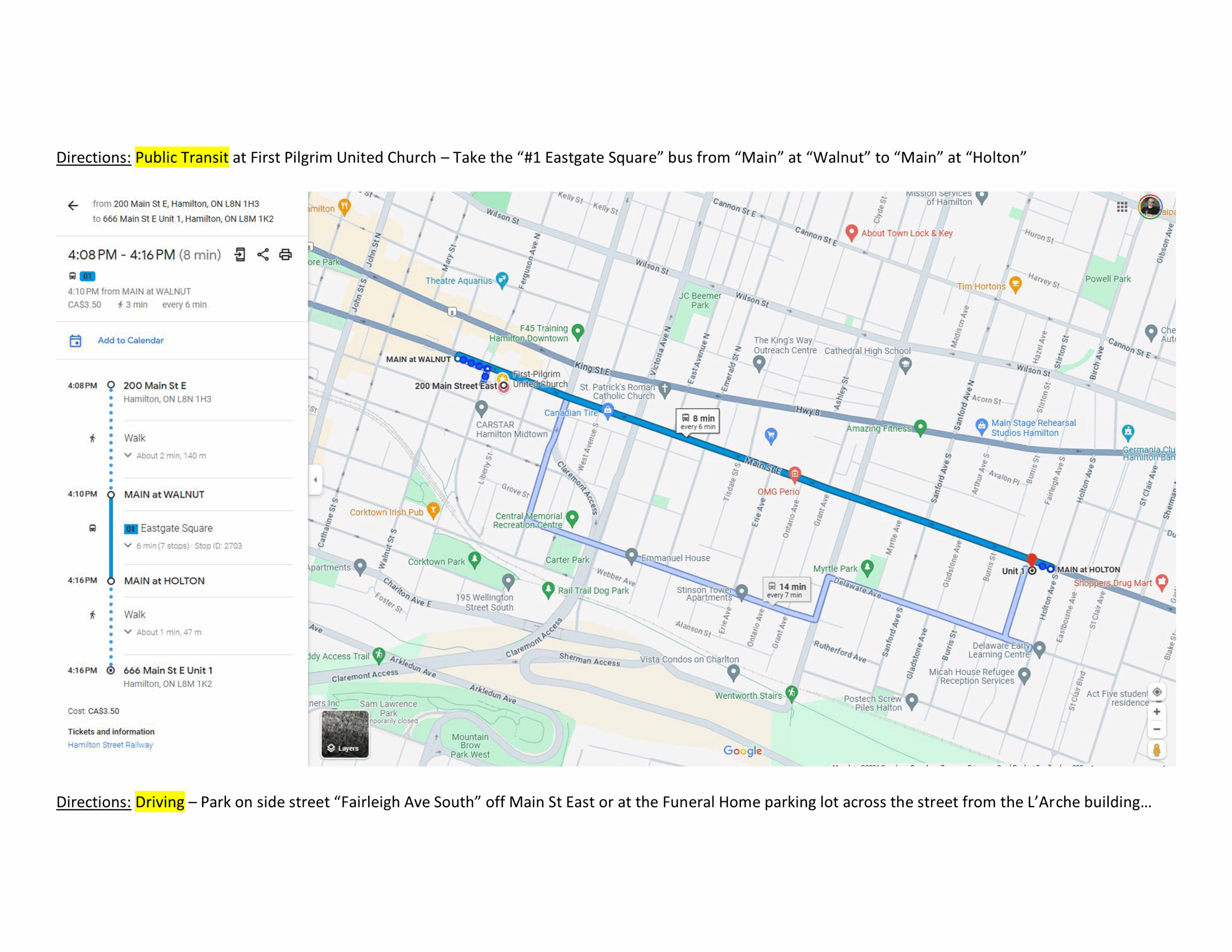Click the Stinson Tower Apartments pin
The image size is (1232, 952).
coord(743,592)
